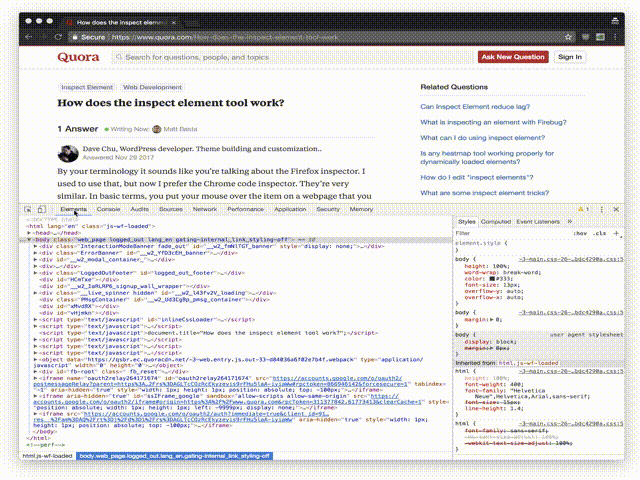Expand the LoggedOutFooter div
Image resolution: width=640 pixels, height=480 pixels.
tap(36, 273)
